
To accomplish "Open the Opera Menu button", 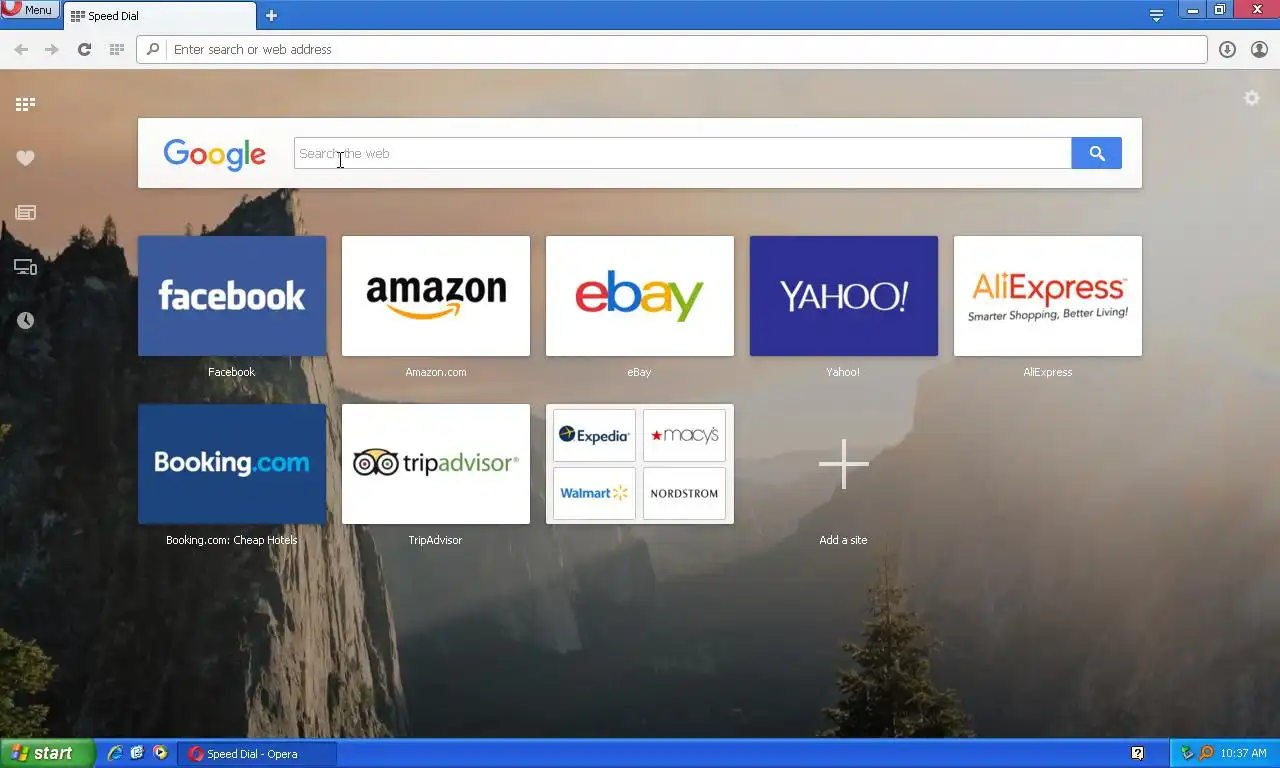I will pyautogui.click(x=29, y=9).
